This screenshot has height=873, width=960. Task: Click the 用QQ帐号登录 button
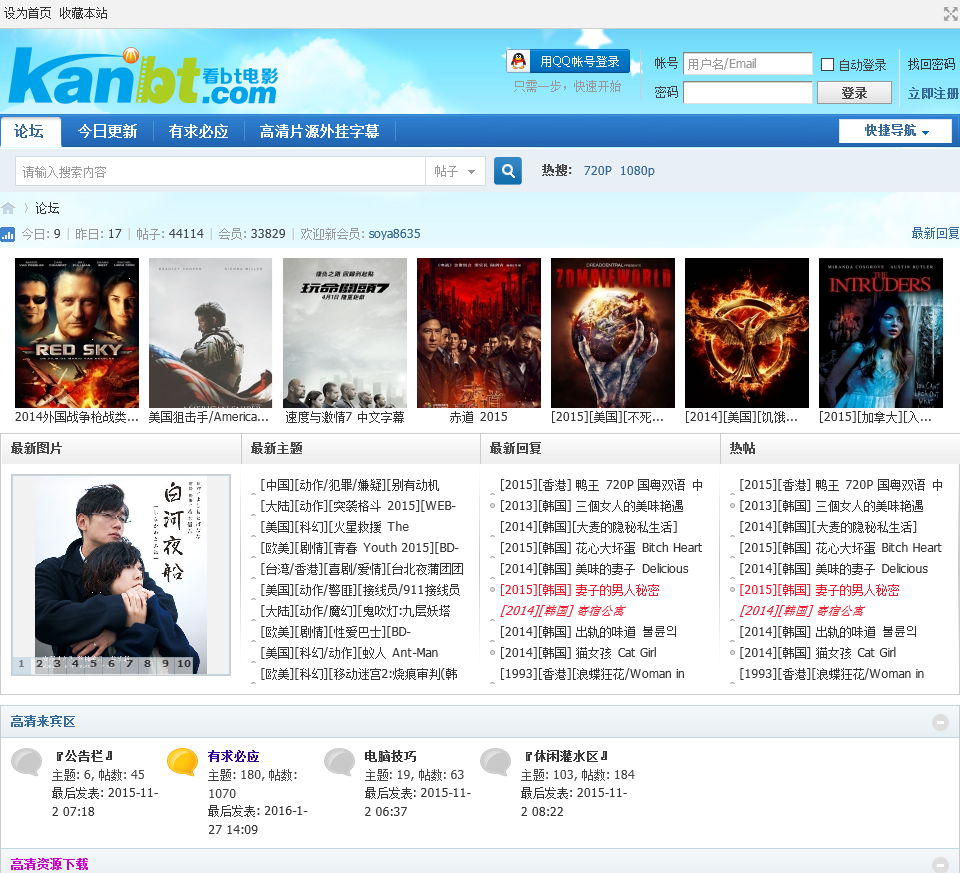point(568,61)
